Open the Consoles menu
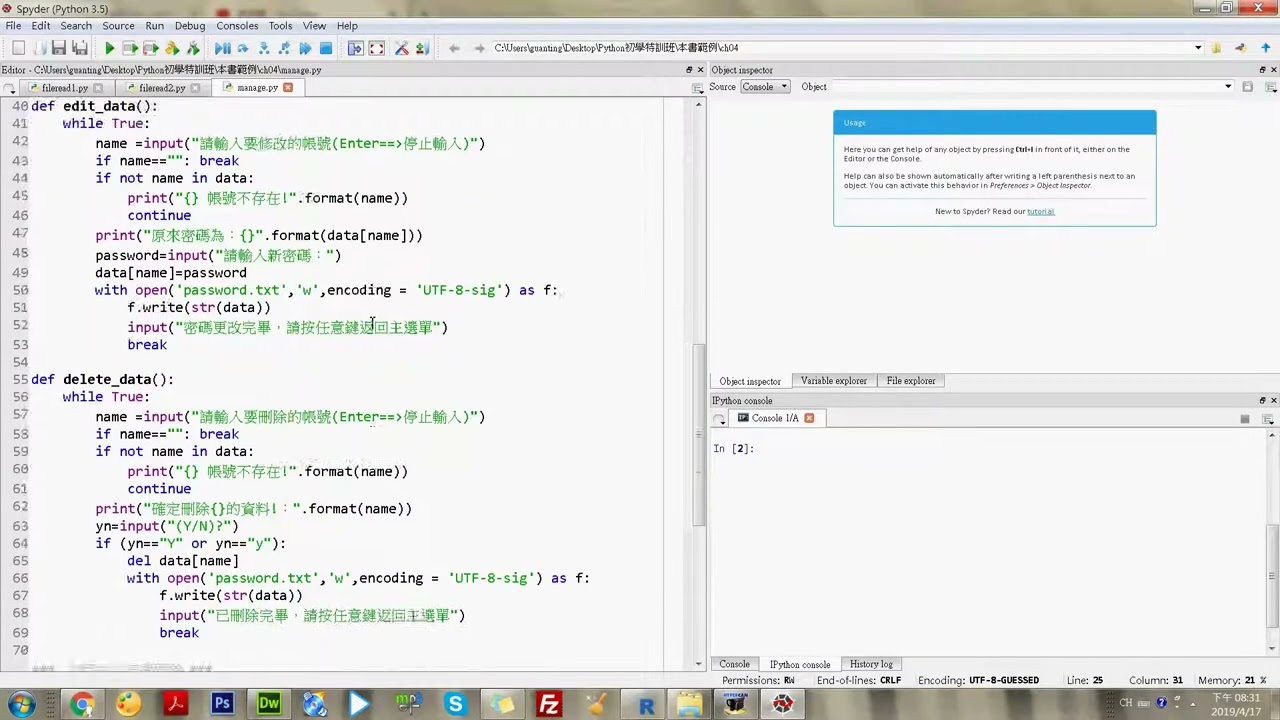Screen dimensions: 1280x720 coord(237,26)
